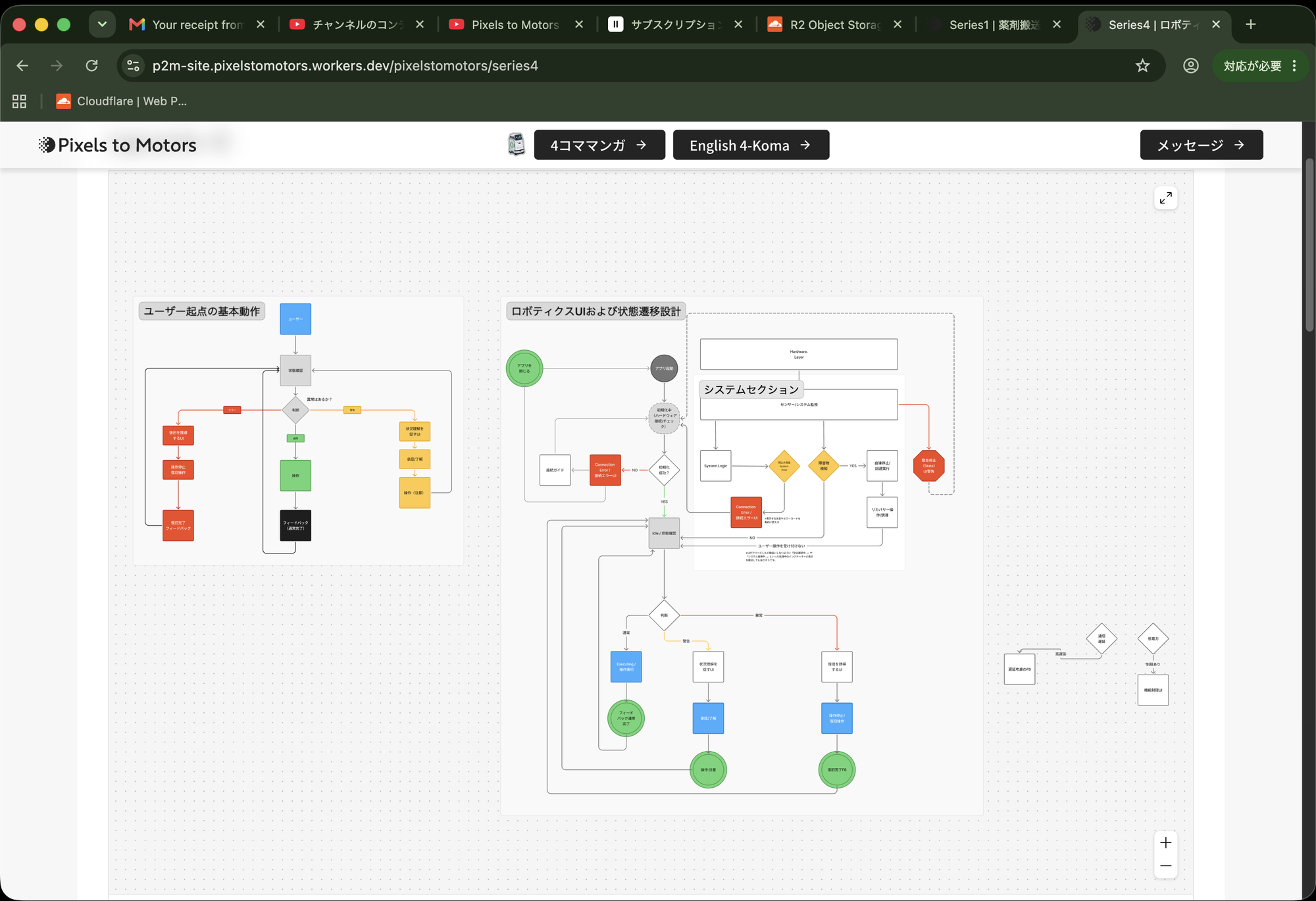Select the Idle state gray node
Viewport: 1316px width, 901px height.
(664, 533)
